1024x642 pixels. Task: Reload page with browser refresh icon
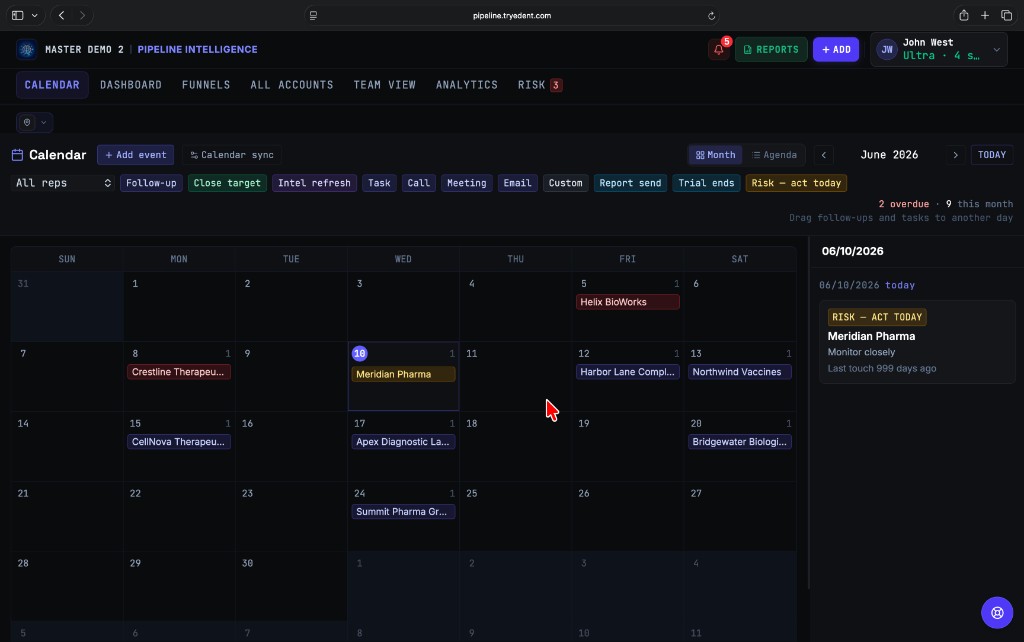pos(711,16)
